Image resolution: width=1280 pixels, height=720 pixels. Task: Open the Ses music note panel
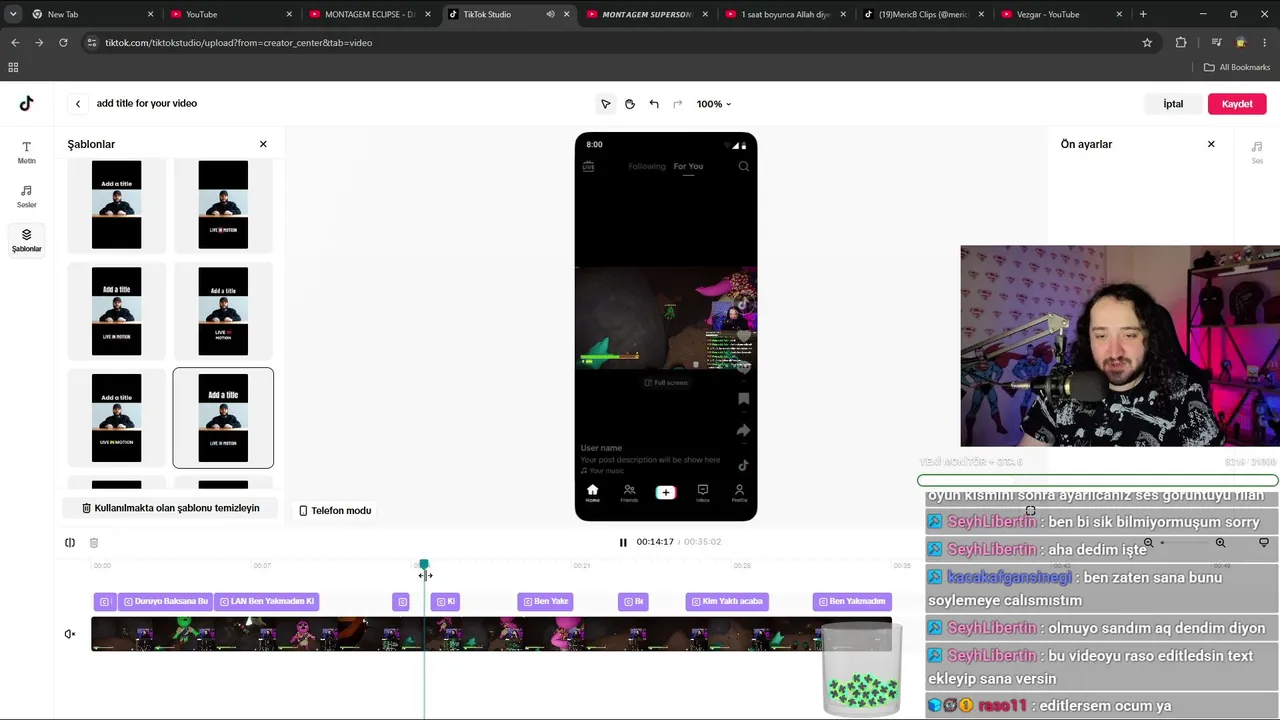pyautogui.click(x=1257, y=152)
